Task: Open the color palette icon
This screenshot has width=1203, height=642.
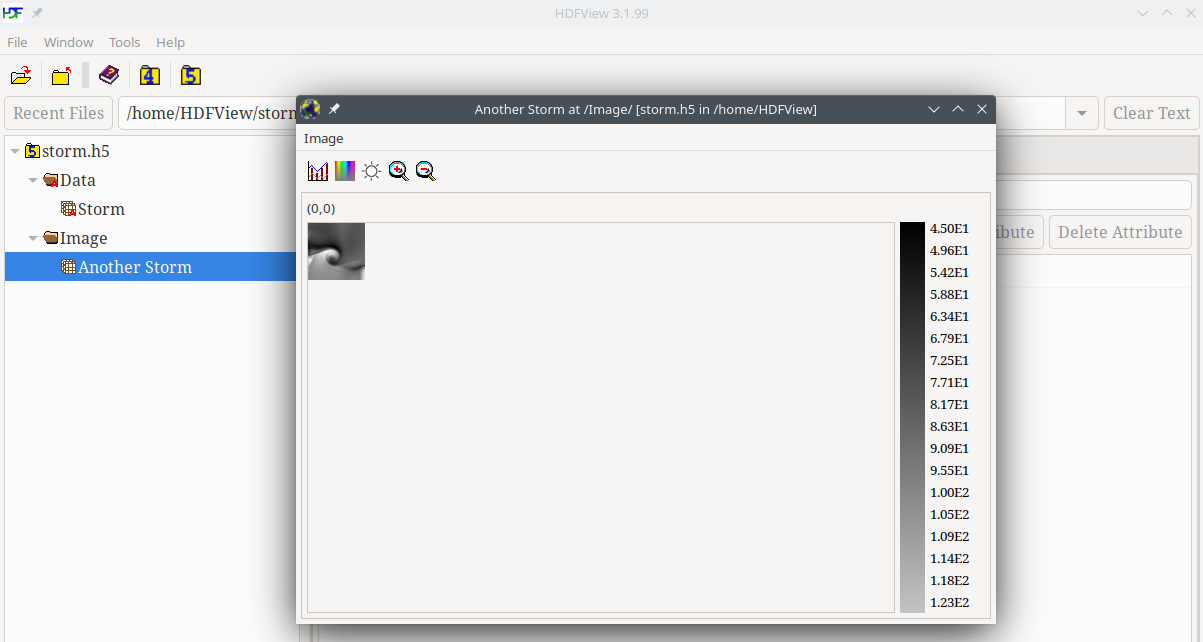Action: 345,171
